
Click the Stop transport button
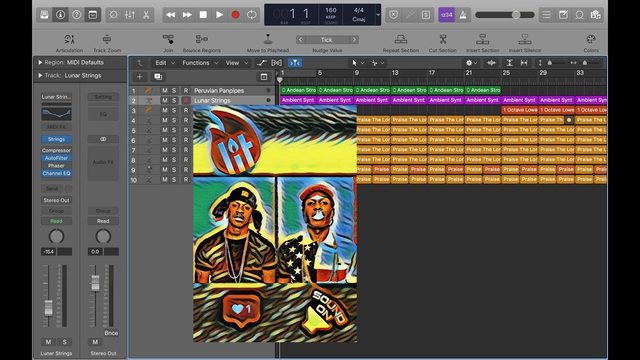tap(203, 15)
